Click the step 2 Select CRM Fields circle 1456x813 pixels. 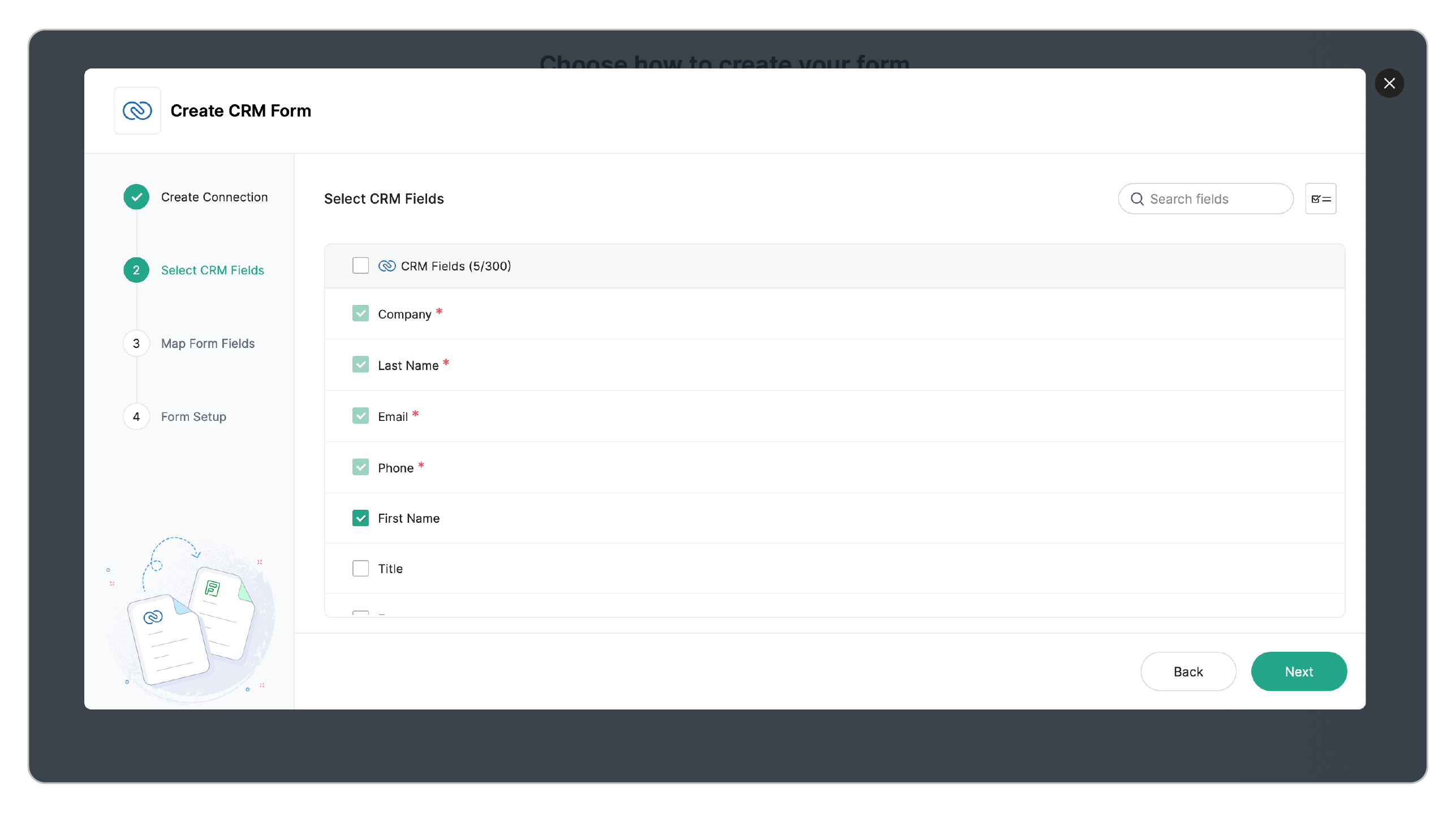(x=136, y=270)
